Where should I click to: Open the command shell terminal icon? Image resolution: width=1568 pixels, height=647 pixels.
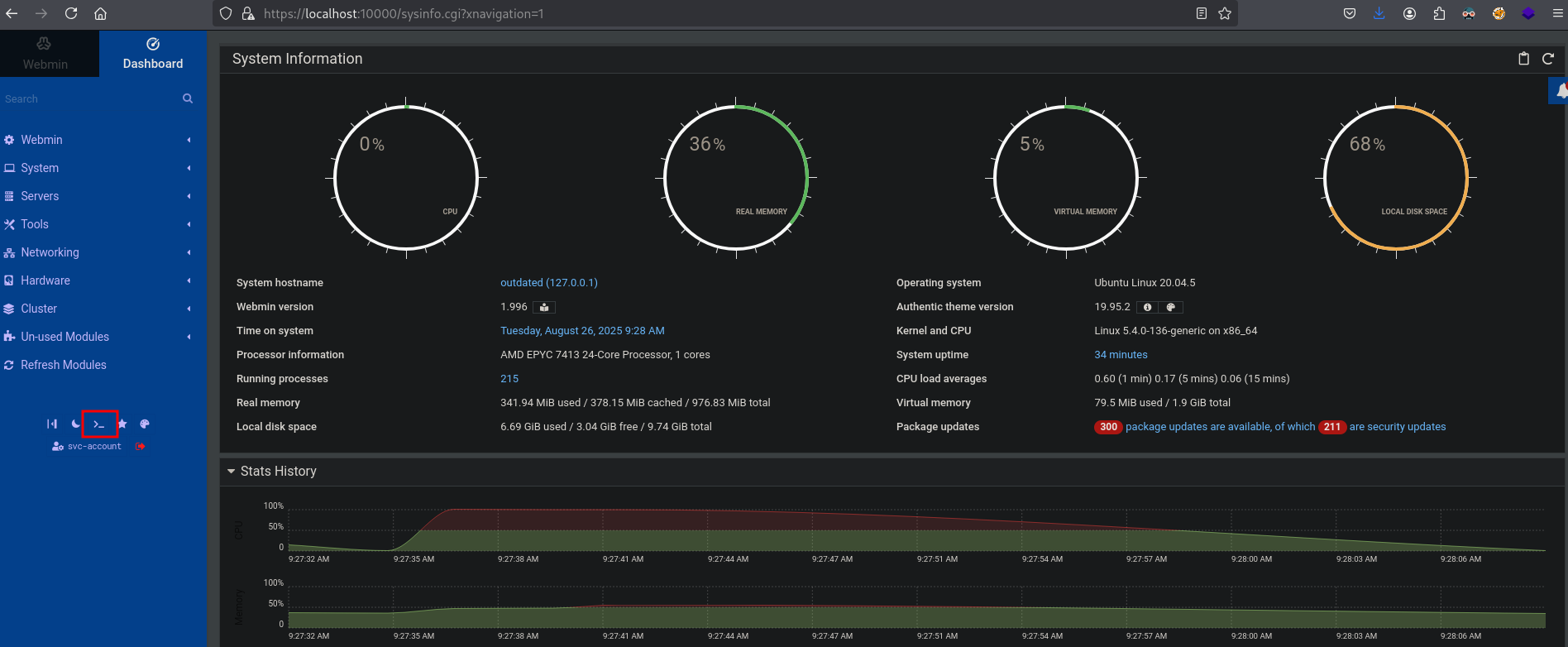tap(99, 424)
